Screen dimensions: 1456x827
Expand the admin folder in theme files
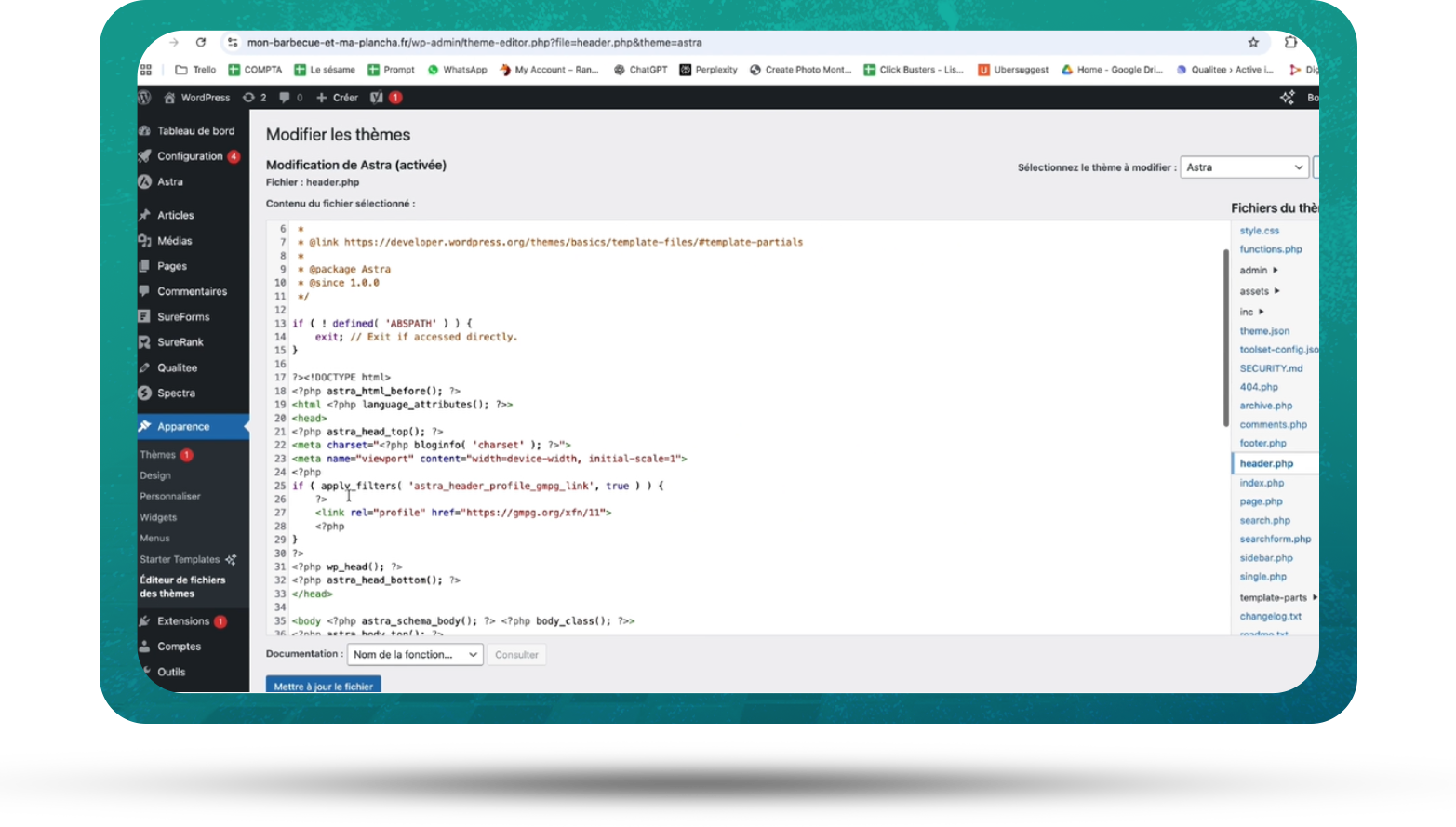1258,271
